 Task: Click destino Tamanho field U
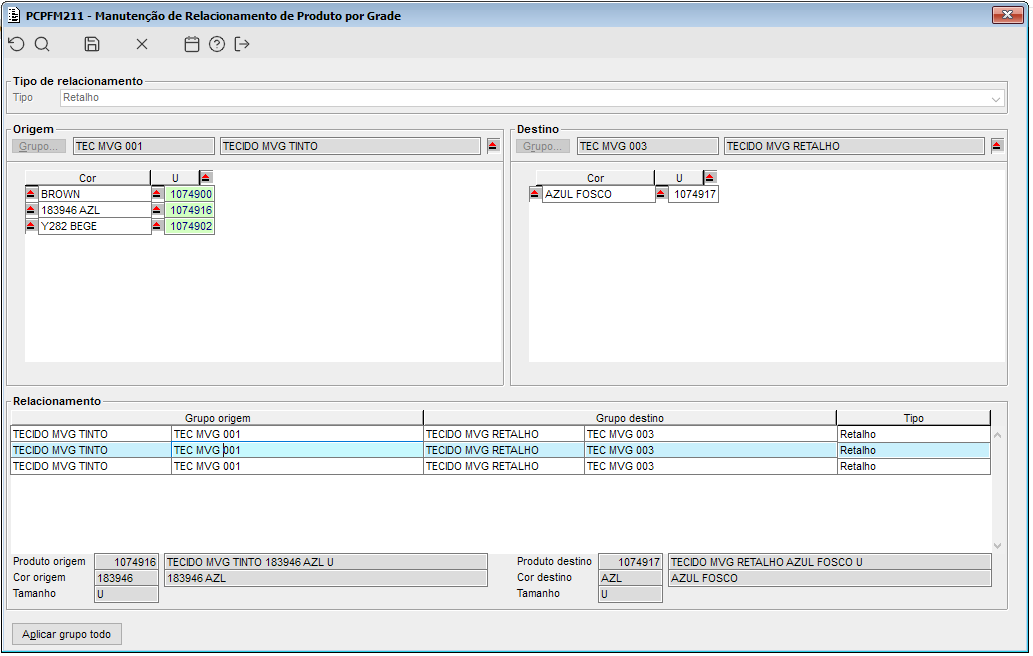point(630,594)
